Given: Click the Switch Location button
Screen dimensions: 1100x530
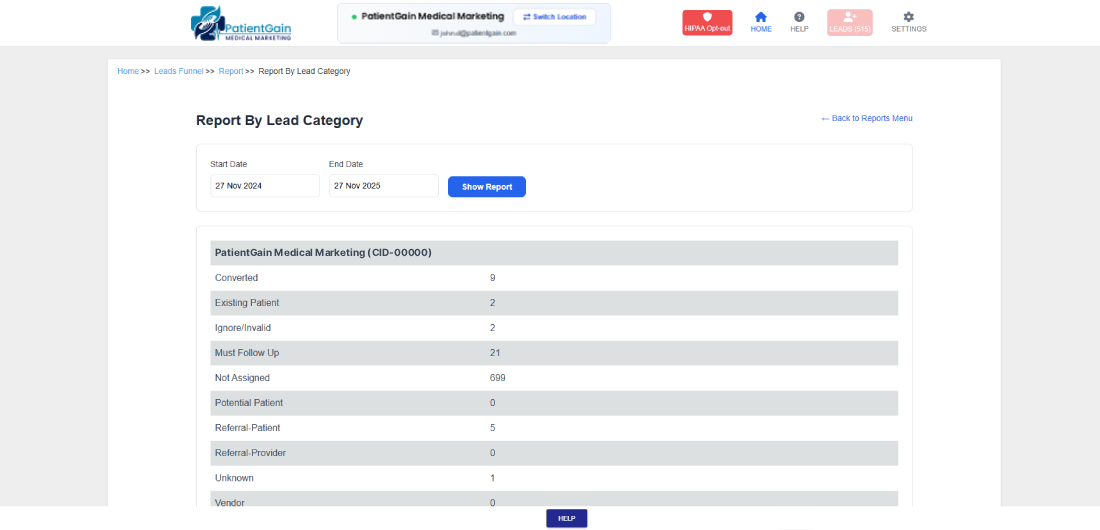Looking at the screenshot, I should click(554, 17).
